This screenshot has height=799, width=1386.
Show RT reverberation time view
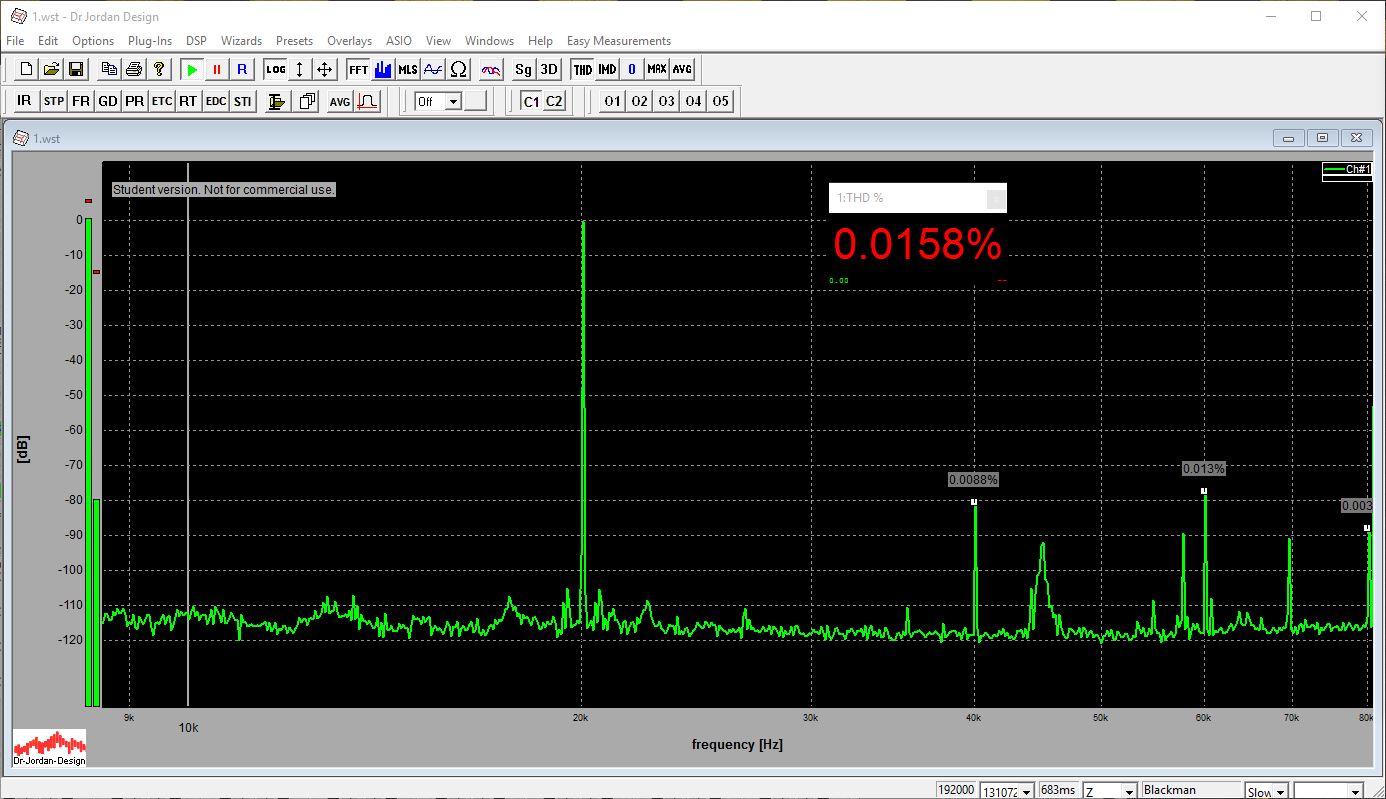(188, 101)
